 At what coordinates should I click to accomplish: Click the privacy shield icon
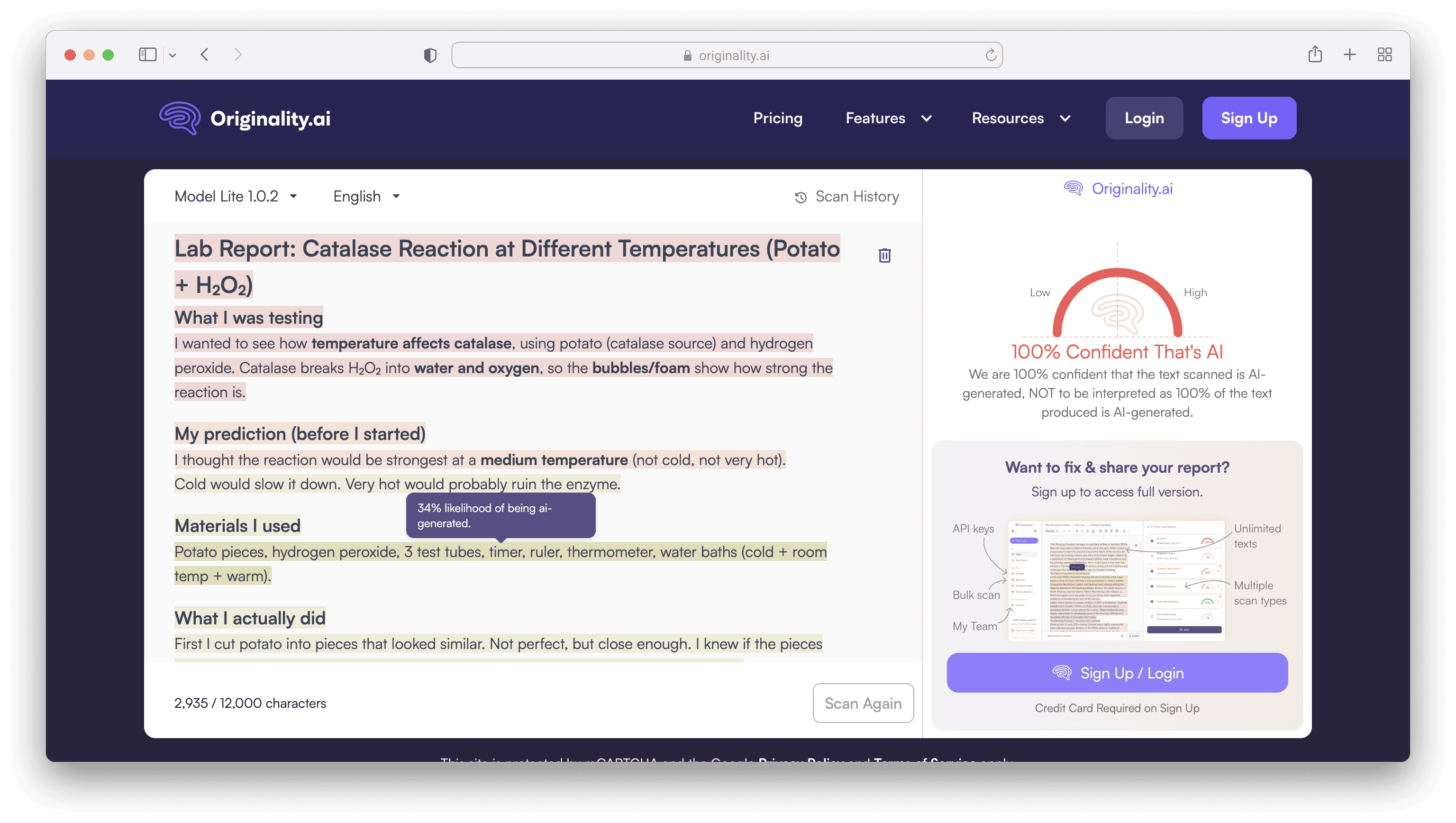pos(430,55)
